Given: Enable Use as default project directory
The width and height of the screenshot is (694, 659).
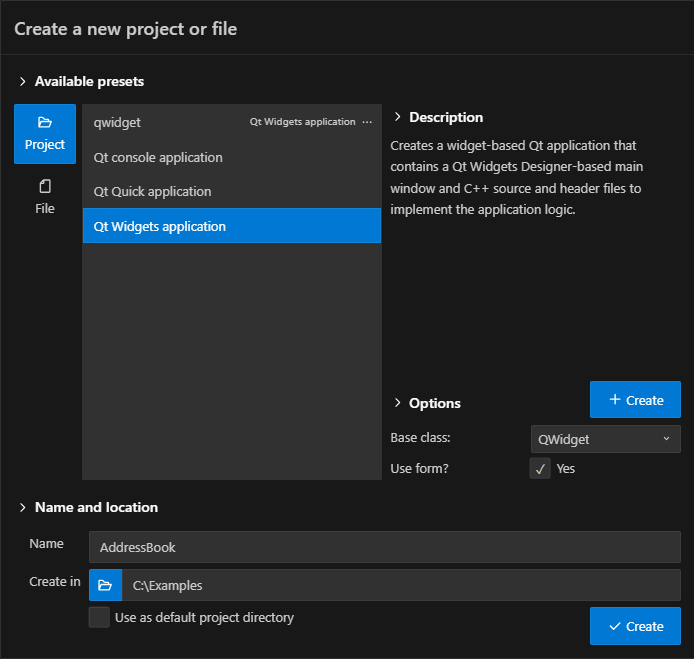Looking at the screenshot, I should pyautogui.click(x=99, y=617).
